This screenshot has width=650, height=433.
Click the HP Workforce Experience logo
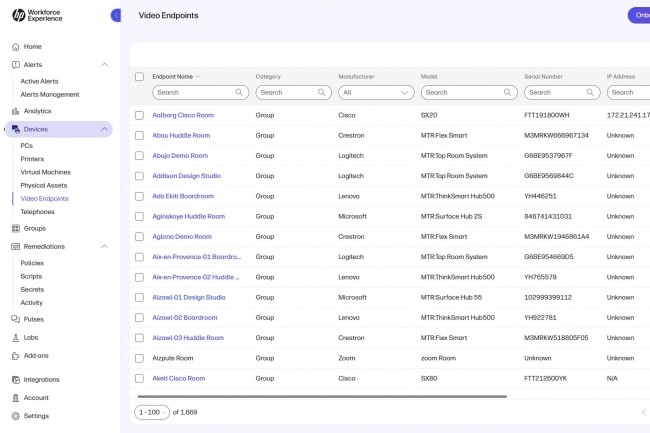click(x=19, y=15)
